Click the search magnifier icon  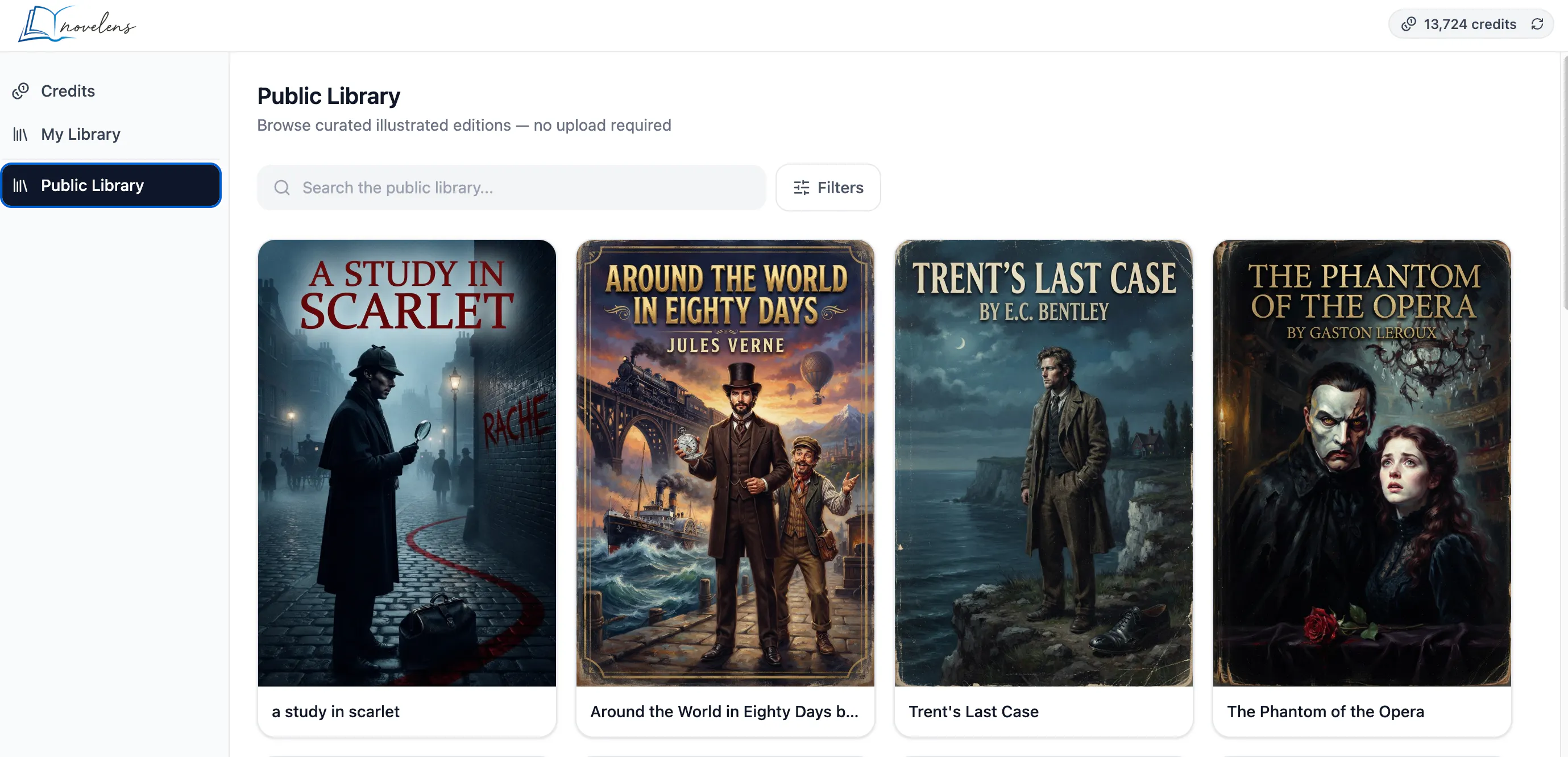point(282,188)
